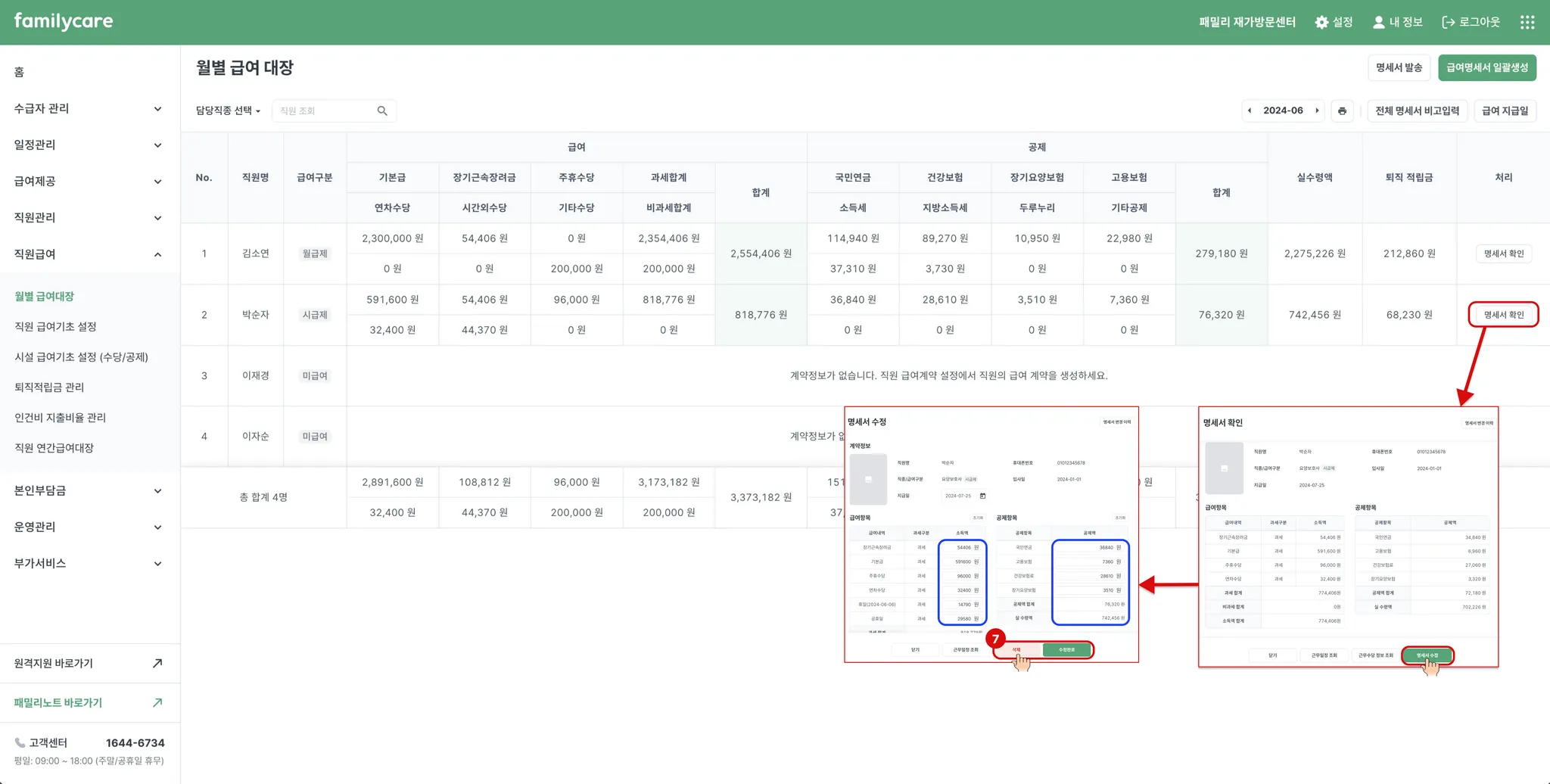Viewport: 1550px width, 784px height.
Task: Go to previous month from 2024-06
Action: coord(1250,110)
